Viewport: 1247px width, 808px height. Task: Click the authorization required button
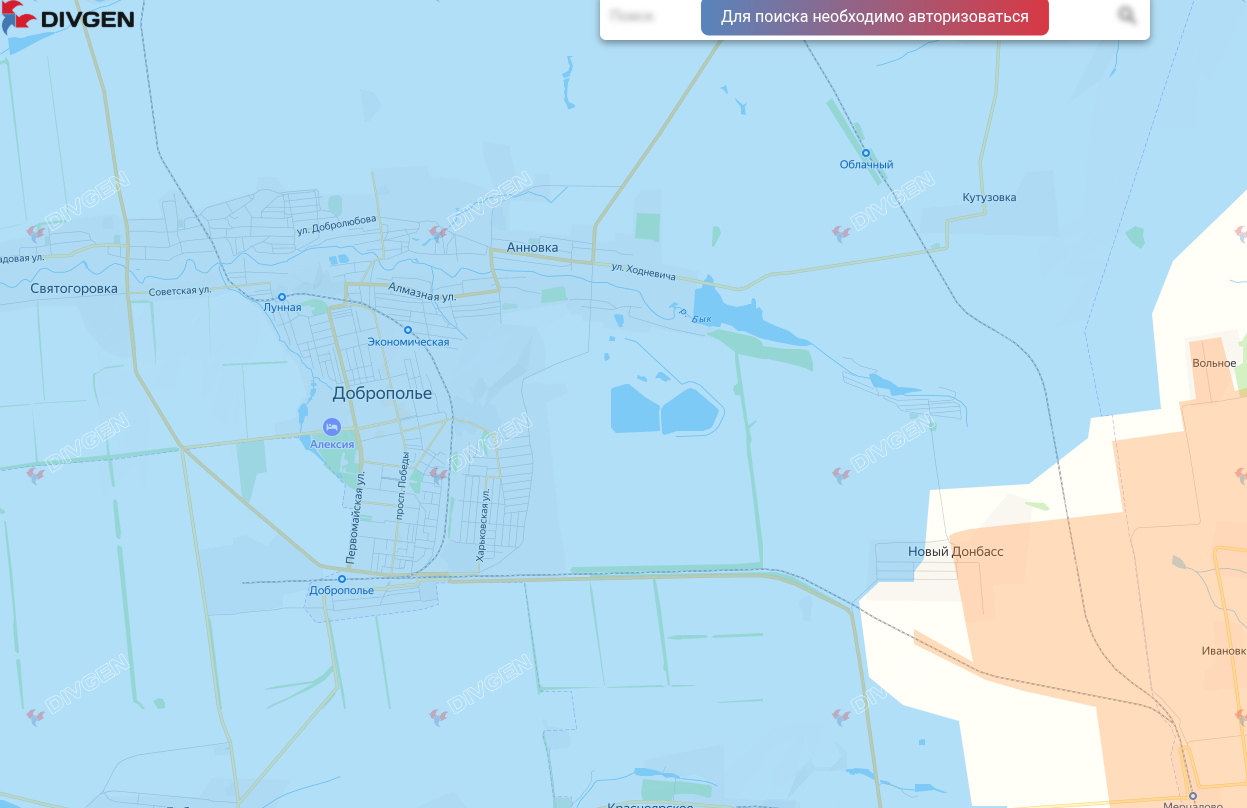(x=875, y=17)
